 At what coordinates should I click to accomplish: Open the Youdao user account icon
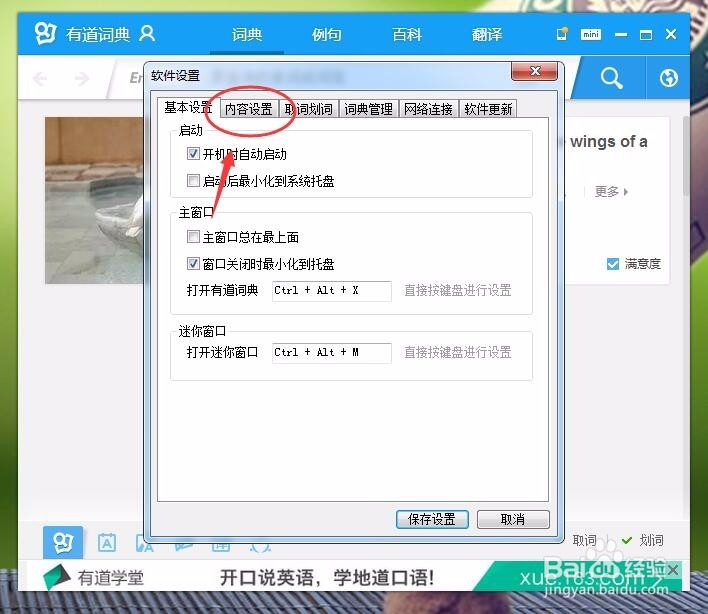(147, 34)
